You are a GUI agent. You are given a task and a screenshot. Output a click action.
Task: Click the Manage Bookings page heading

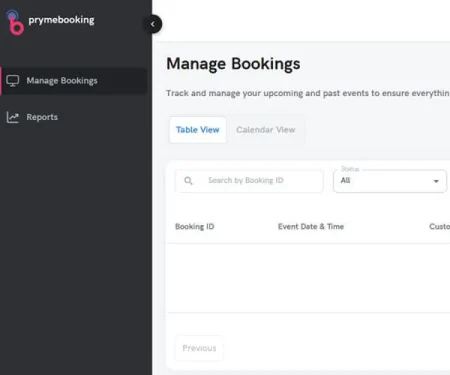(x=233, y=64)
